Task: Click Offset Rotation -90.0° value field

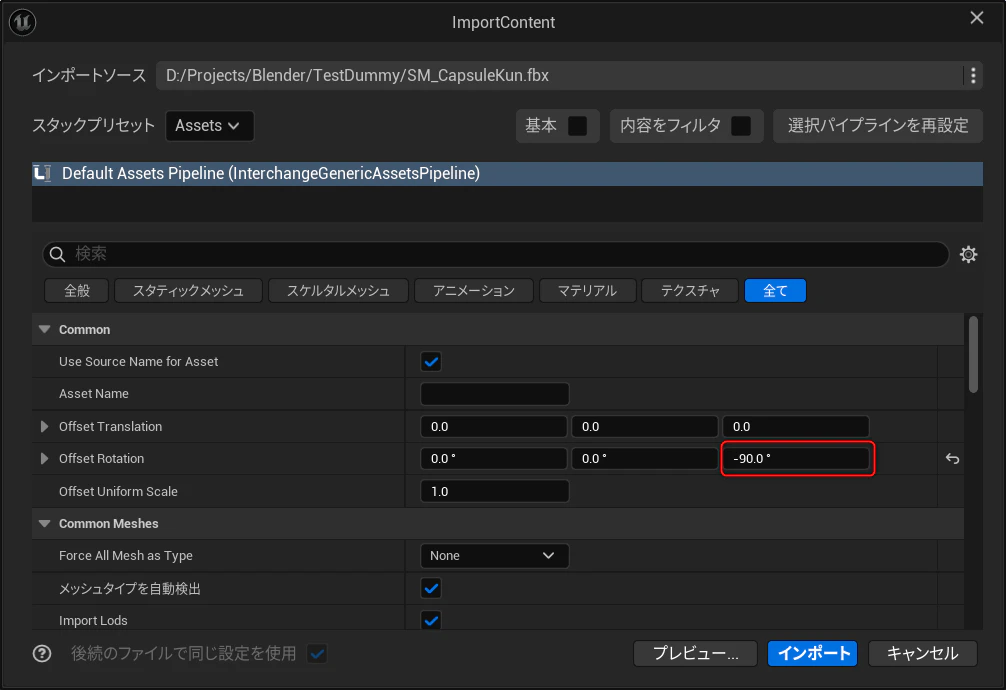Action: 796,459
